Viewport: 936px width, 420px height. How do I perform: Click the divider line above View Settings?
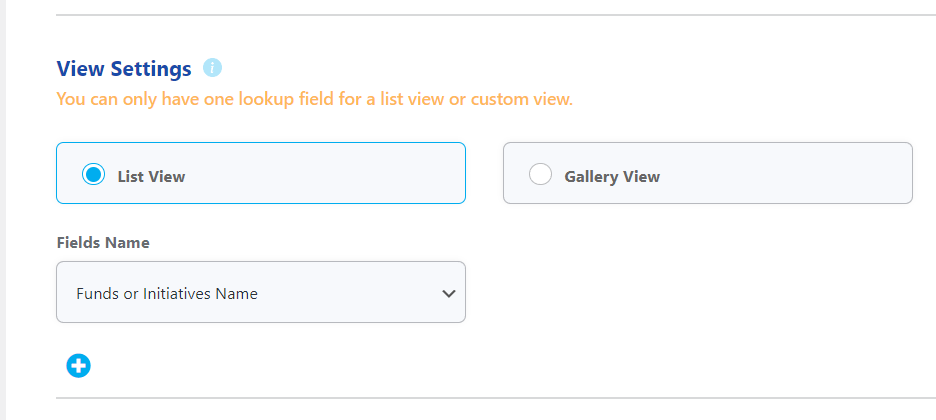click(x=496, y=15)
